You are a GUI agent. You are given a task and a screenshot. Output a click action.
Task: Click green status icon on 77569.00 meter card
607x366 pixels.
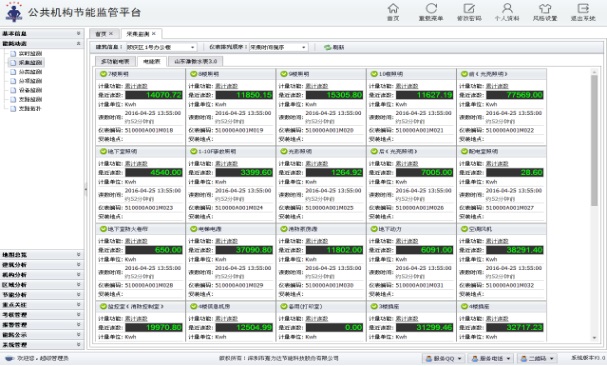[x=464, y=74]
